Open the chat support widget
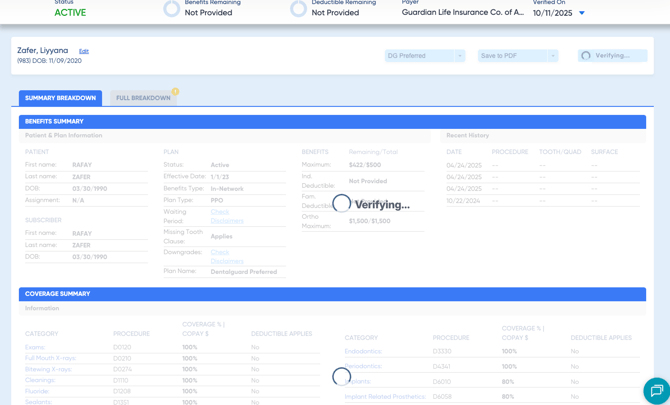The image size is (670, 405). pyautogui.click(x=655, y=390)
